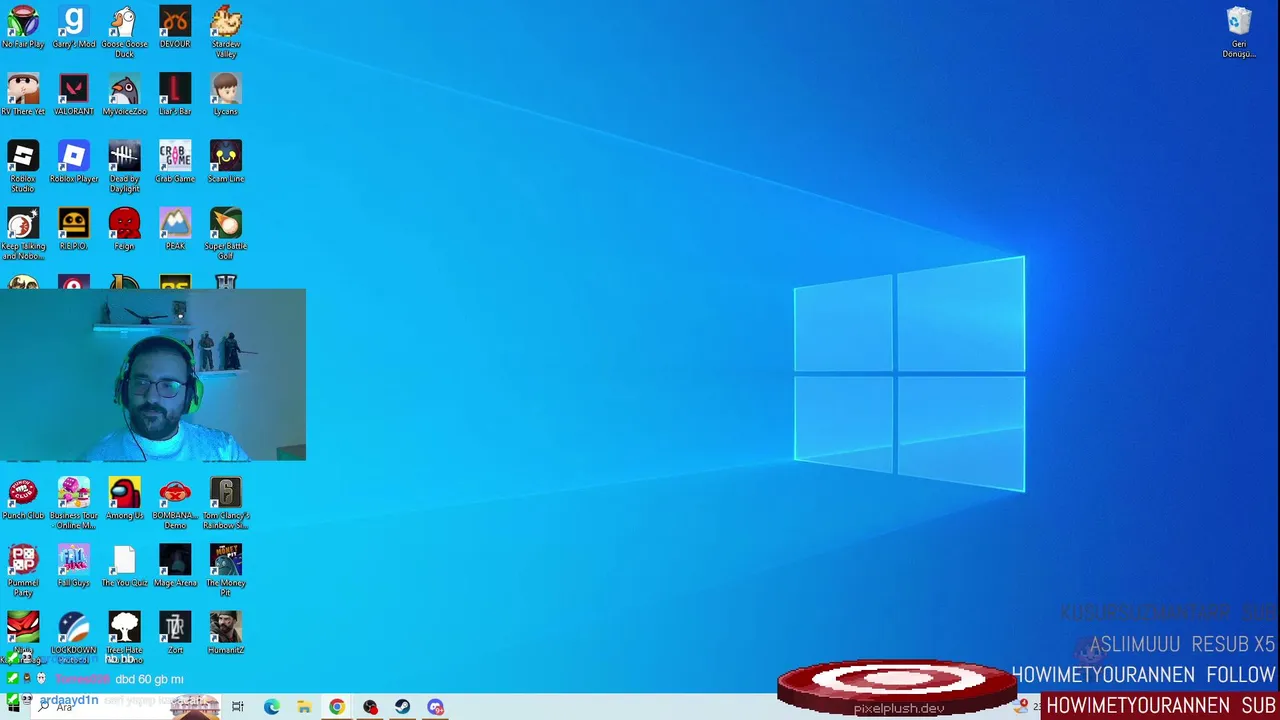The height and width of the screenshot is (720, 1280).
Task: Select Keep Talking and Nobody Explodes shortcut
Action: tap(23, 234)
